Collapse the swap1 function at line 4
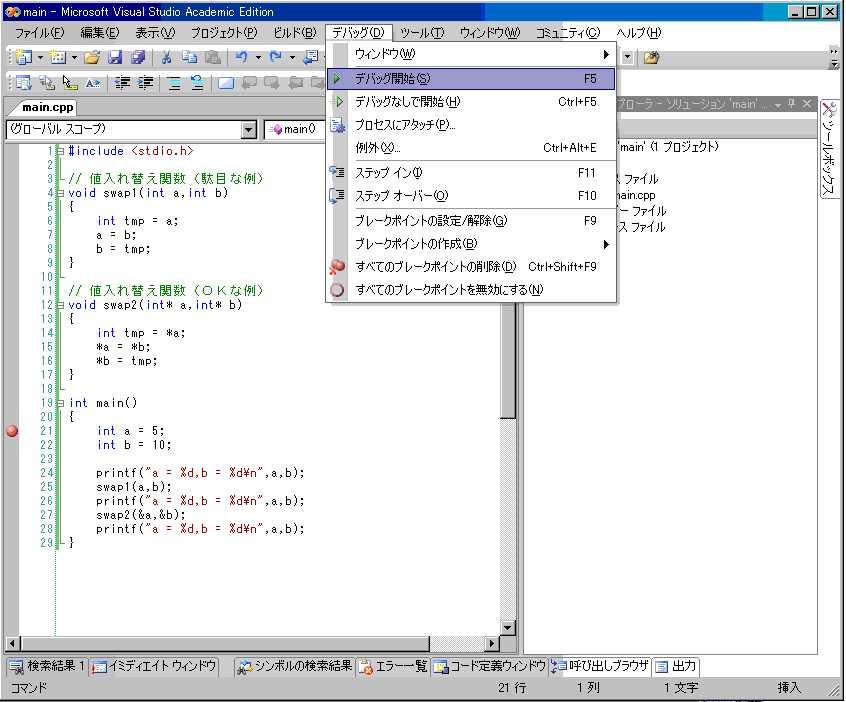The image size is (846, 702). pyautogui.click(x=60, y=193)
